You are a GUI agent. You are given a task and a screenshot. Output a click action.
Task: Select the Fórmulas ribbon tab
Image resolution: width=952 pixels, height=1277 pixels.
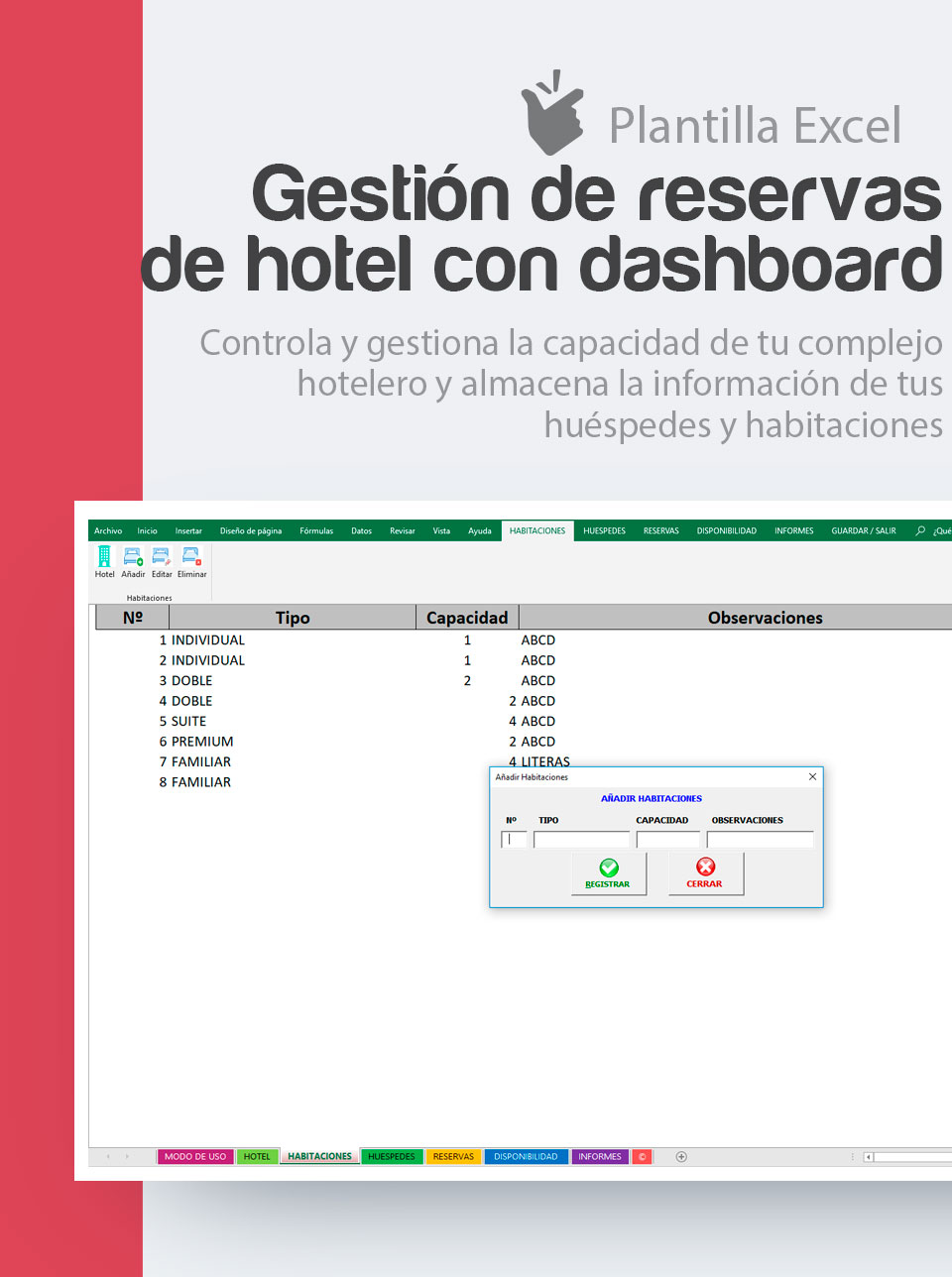(x=316, y=530)
